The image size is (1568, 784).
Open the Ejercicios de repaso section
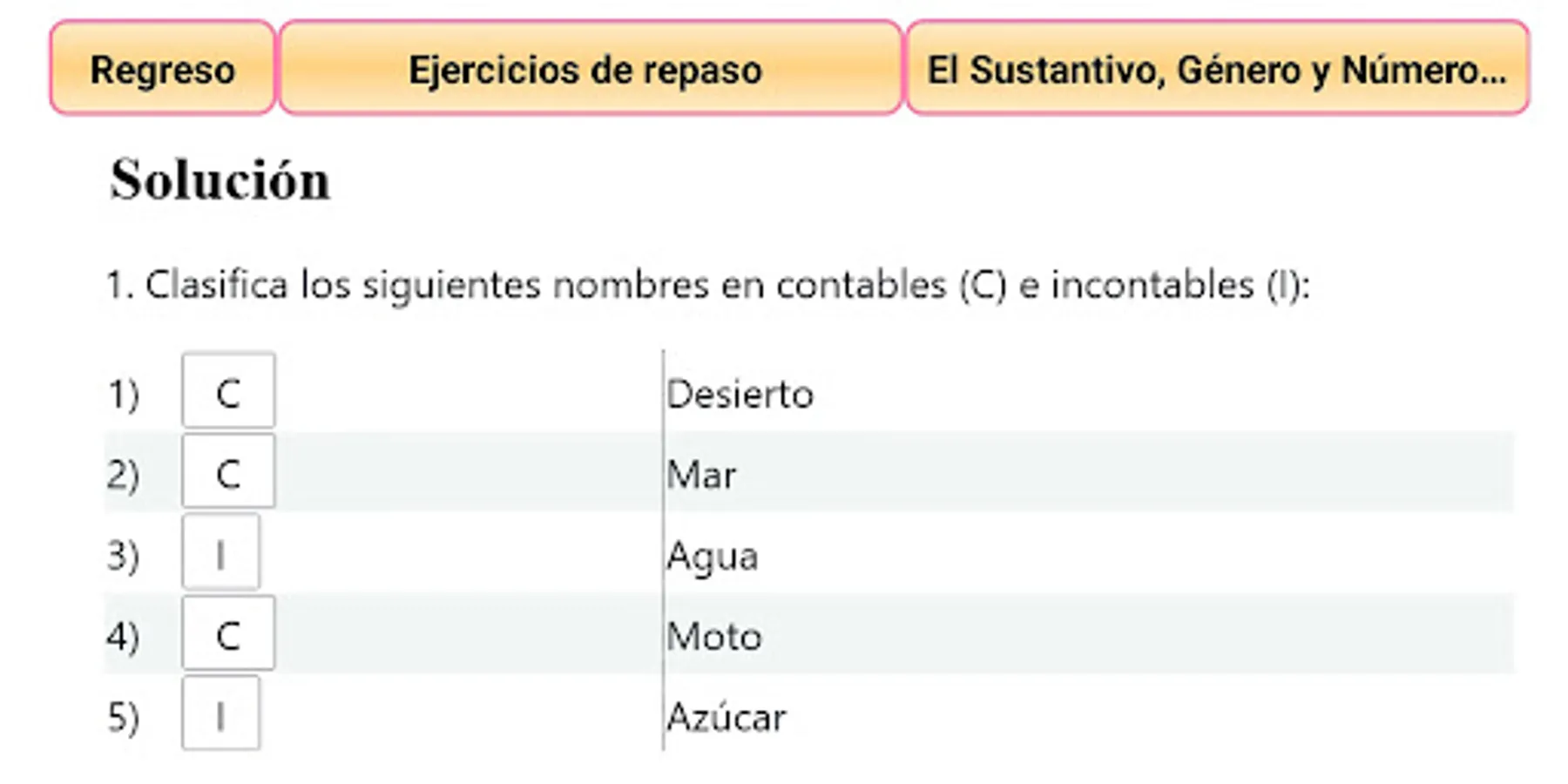coord(590,69)
